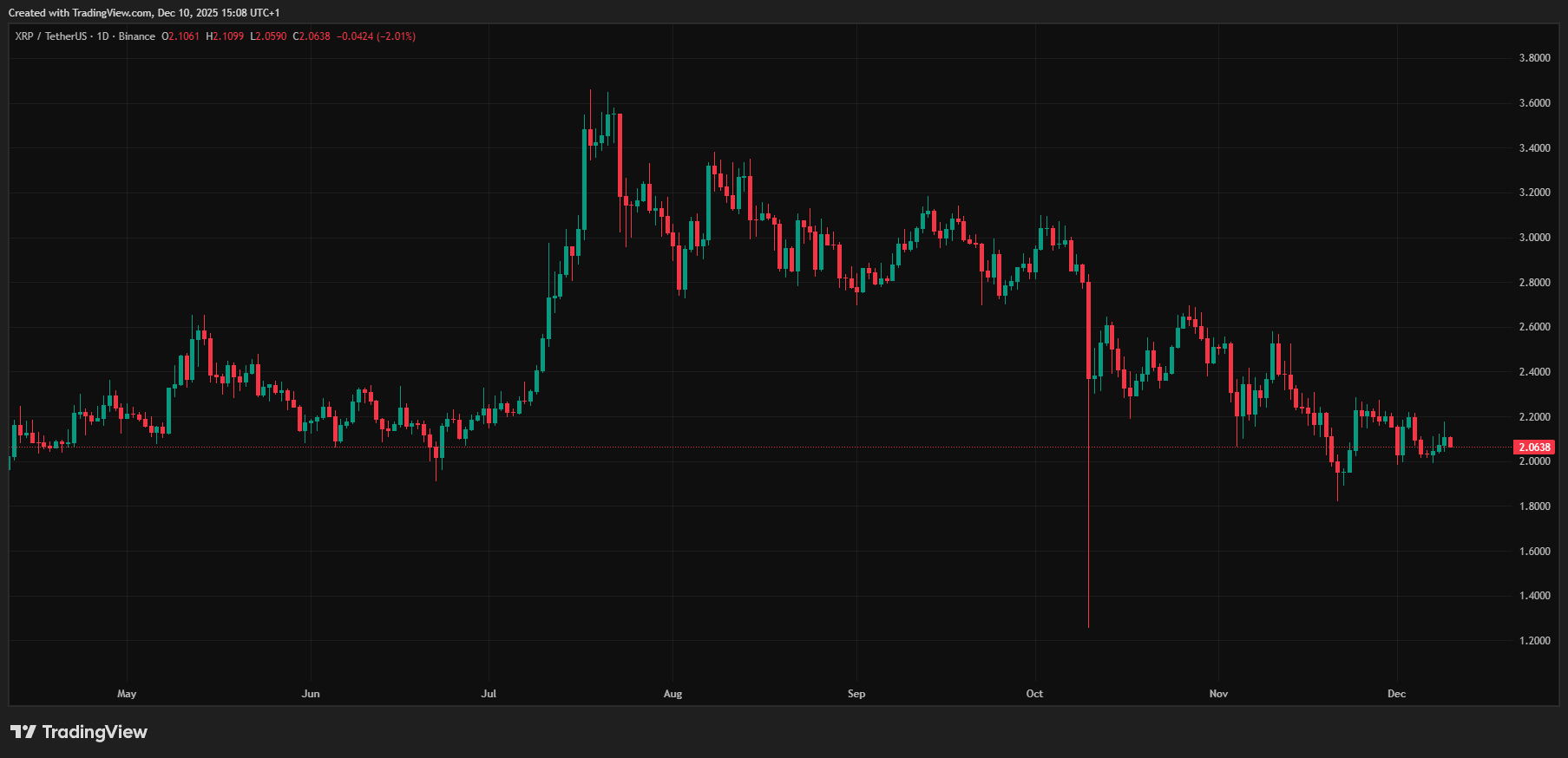The image size is (1568, 758).
Task: Click the low price value 2.0590
Action: (x=271, y=36)
